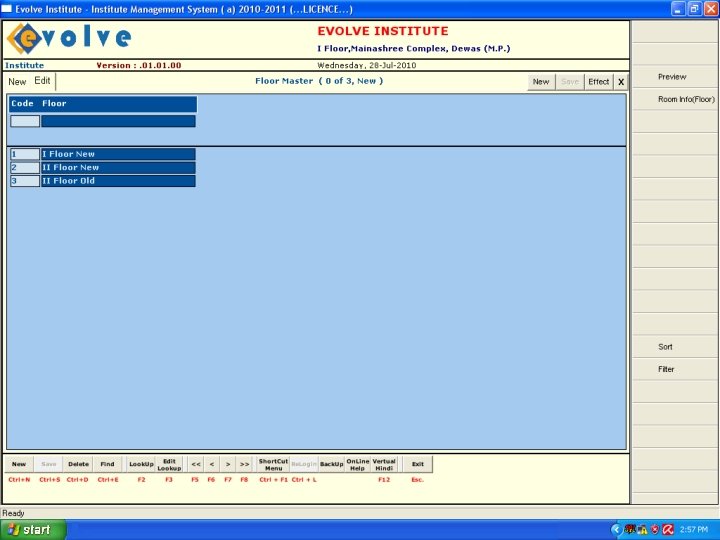
Task: Click the Code column header
Action: [22, 103]
